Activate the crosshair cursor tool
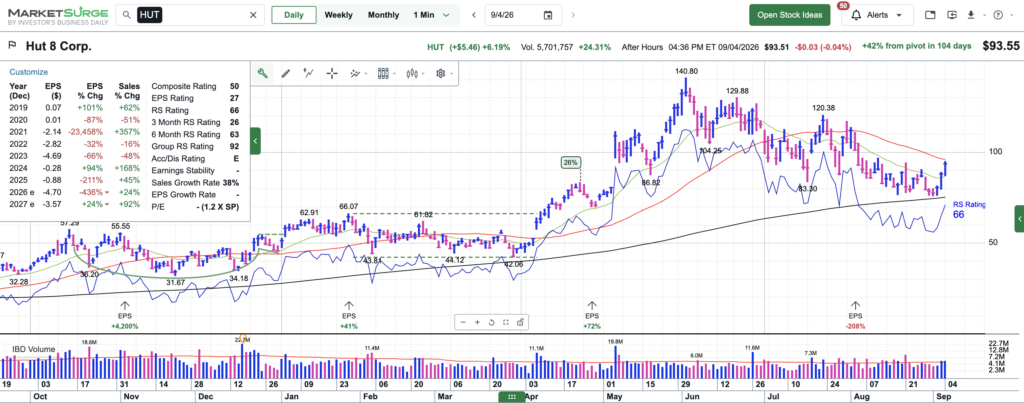The width and height of the screenshot is (1024, 403). coord(332,73)
